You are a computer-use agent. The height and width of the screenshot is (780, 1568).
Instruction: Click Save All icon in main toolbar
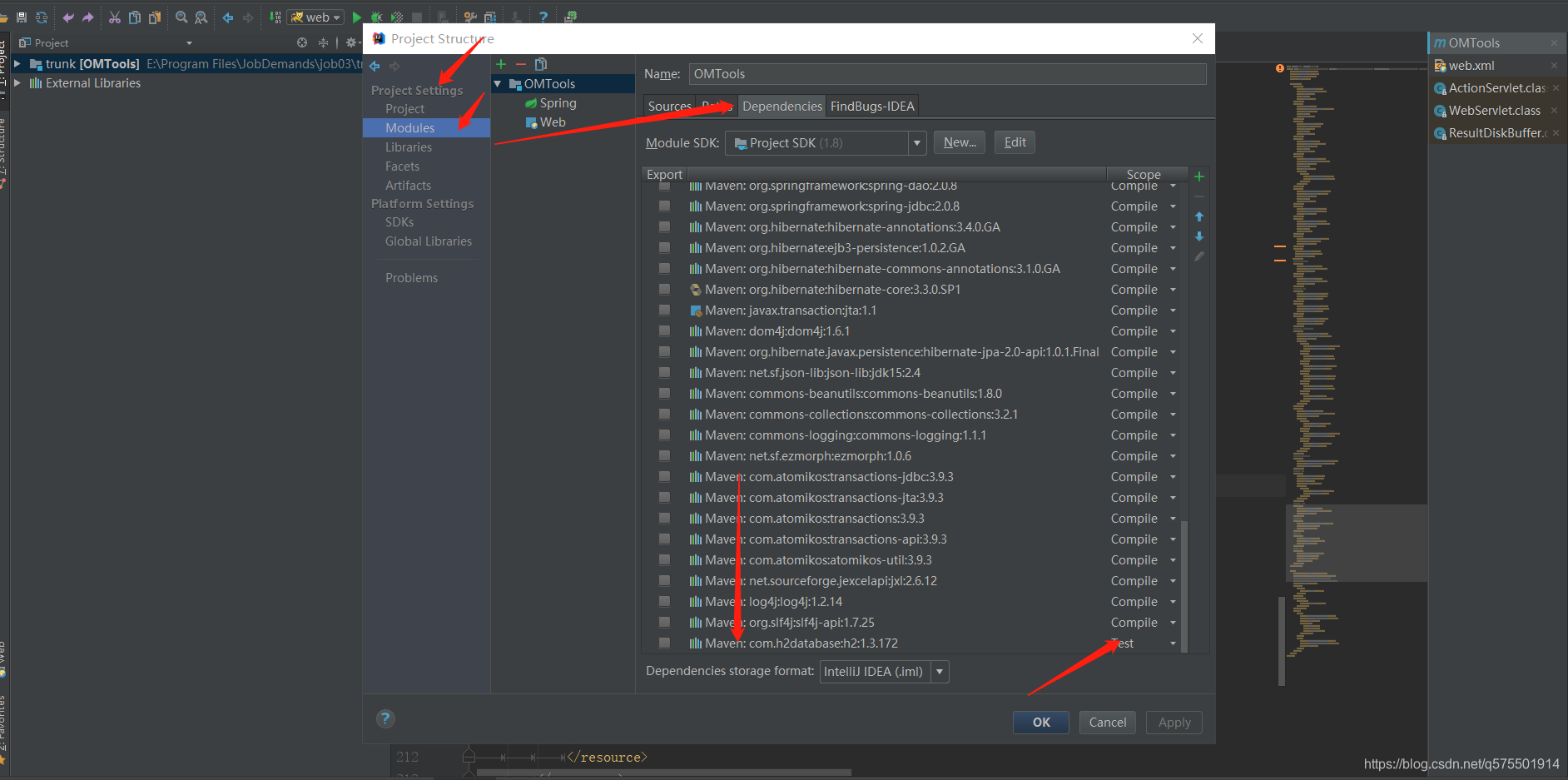point(22,17)
